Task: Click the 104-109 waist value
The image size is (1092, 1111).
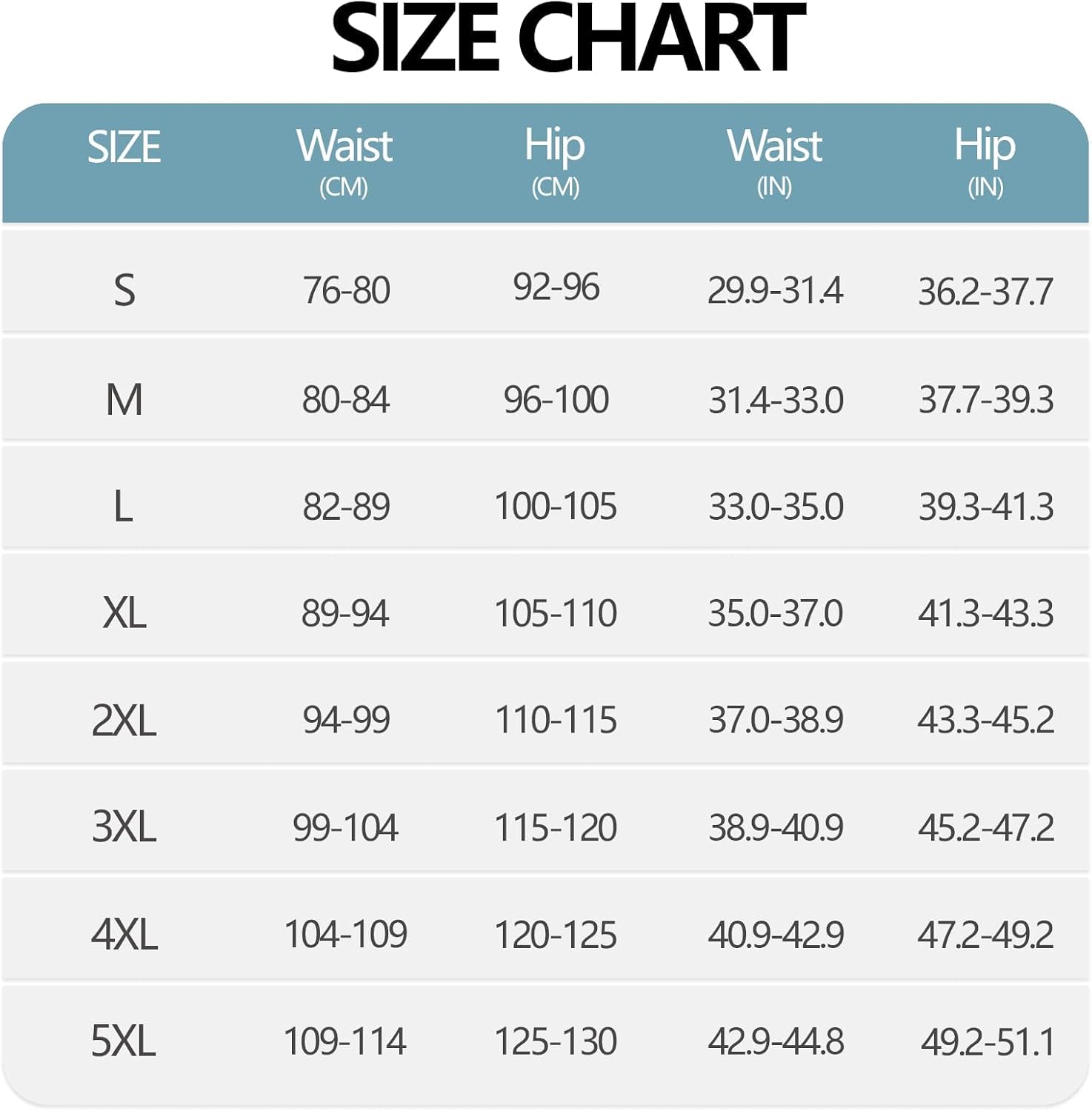Action: 346,934
